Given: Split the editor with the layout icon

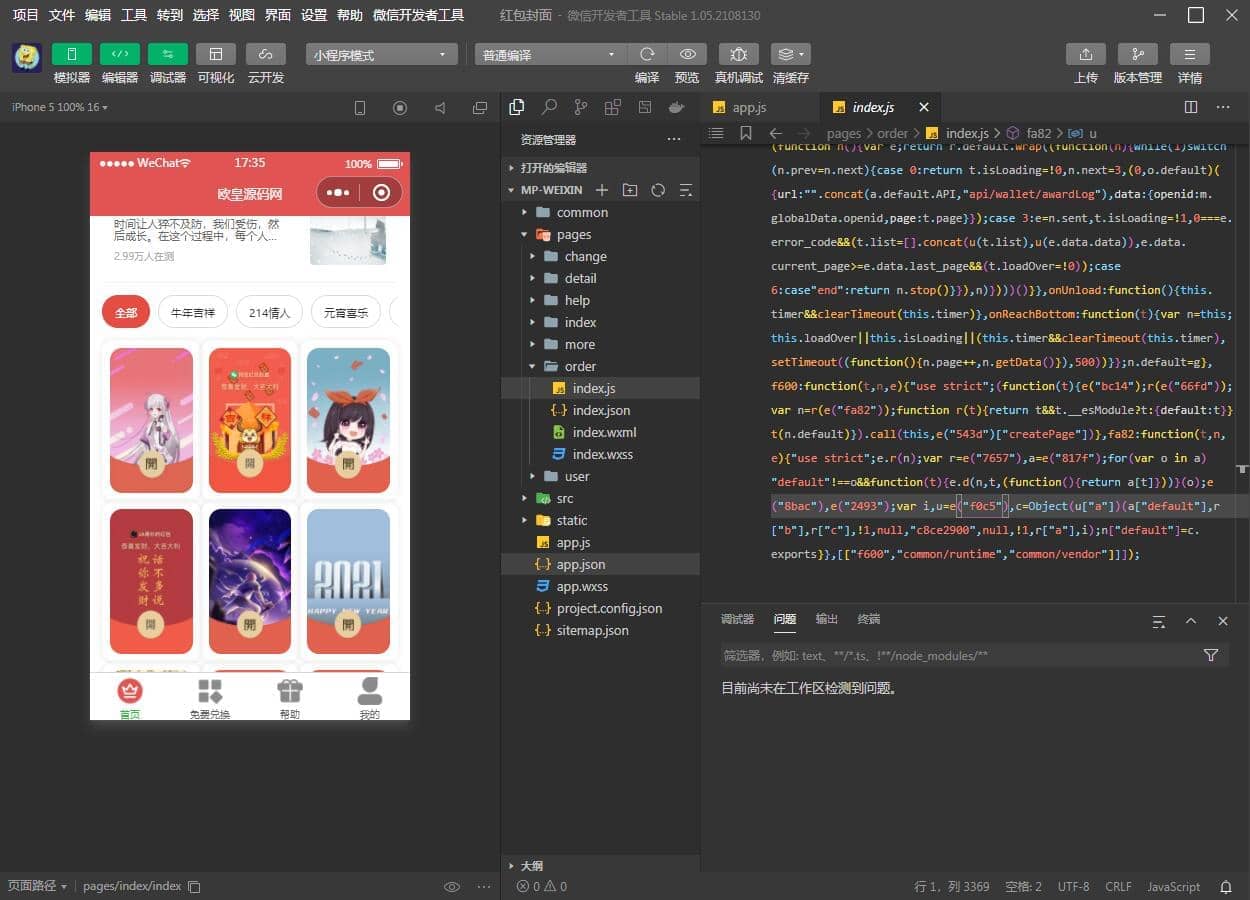Looking at the screenshot, I should 1190,107.
